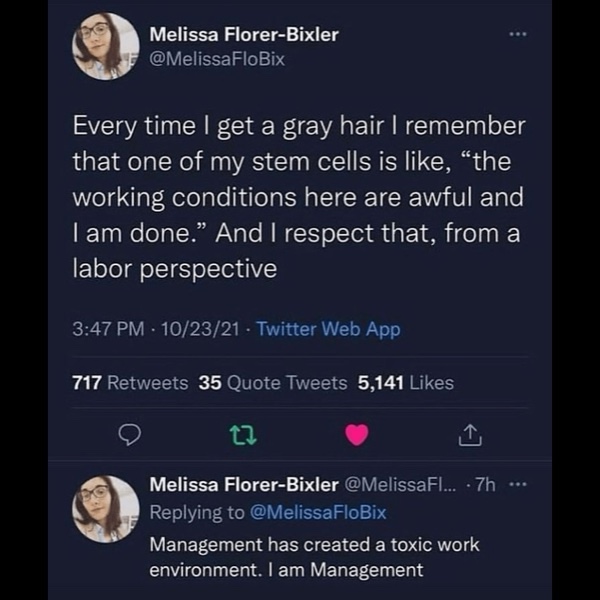Open the reply author's name Melissa Florer-Bixler
Image resolution: width=600 pixels, height=600 pixels.
pos(243,485)
